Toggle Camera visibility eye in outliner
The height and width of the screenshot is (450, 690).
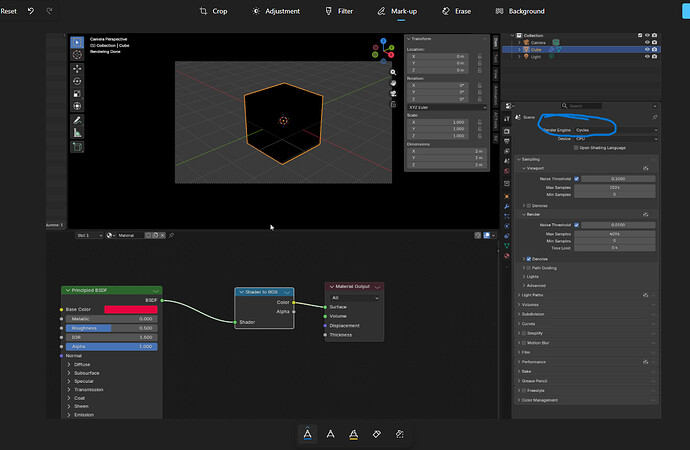[647, 43]
